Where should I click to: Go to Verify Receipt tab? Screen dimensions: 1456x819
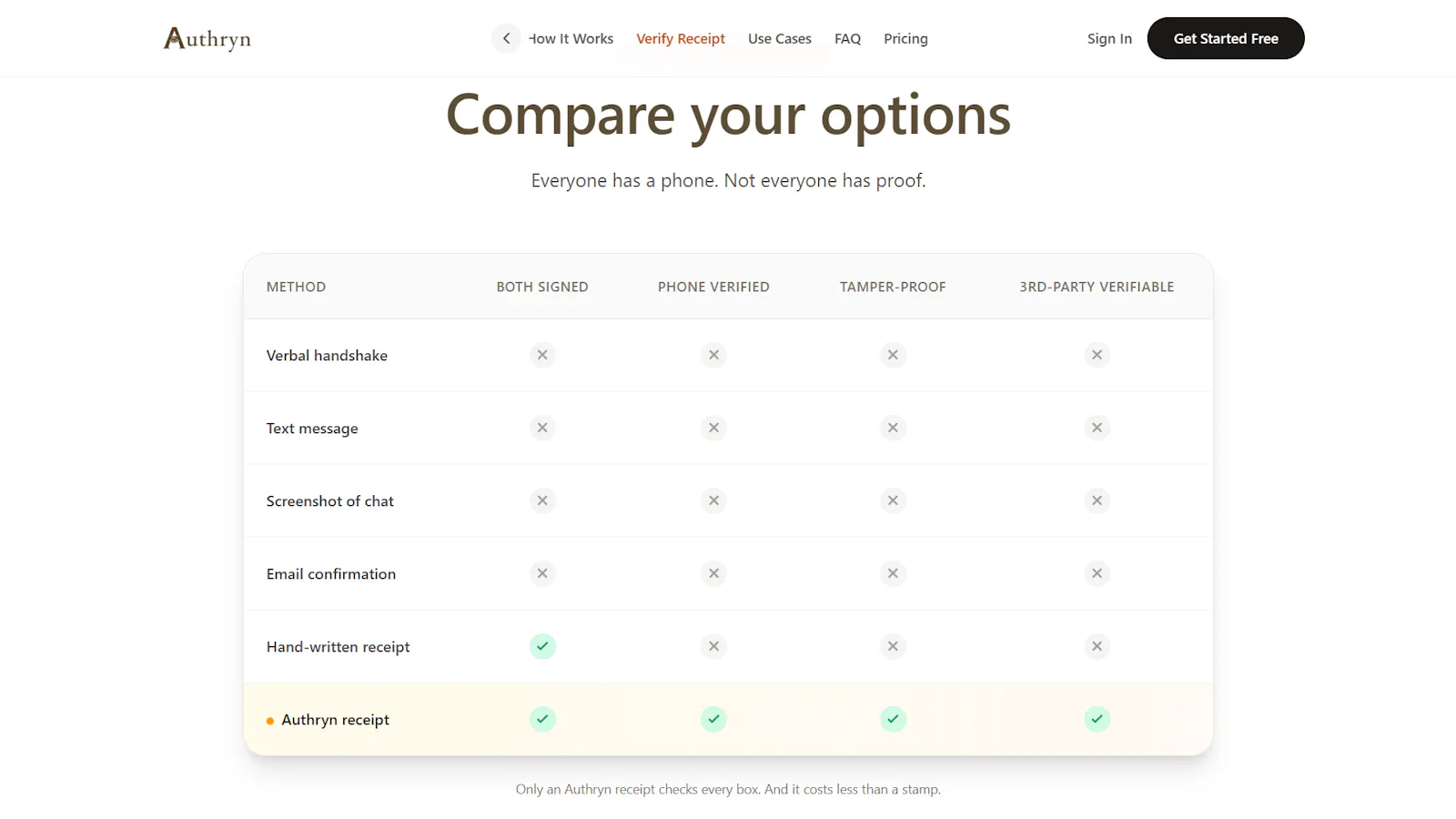(x=681, y=38)
